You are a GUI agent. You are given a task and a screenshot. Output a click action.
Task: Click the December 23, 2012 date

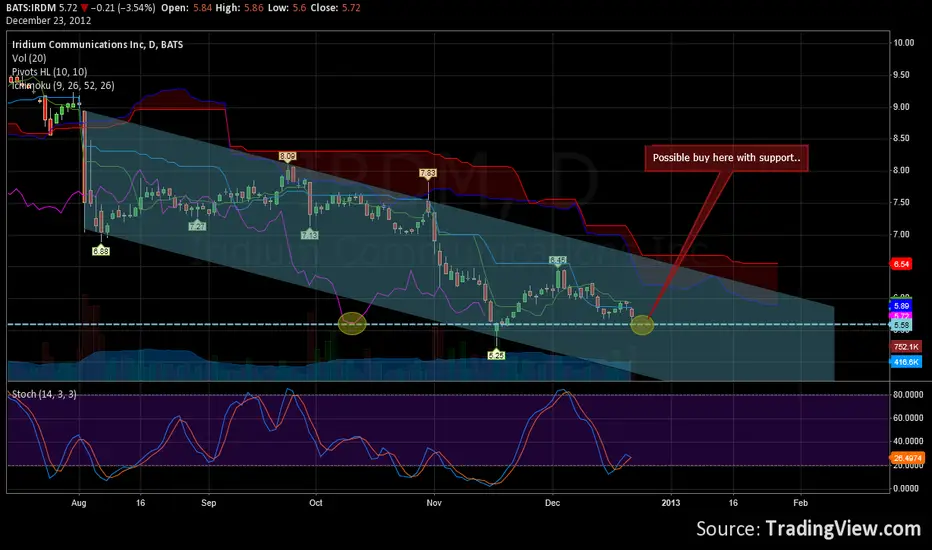[x=49, y=20]
